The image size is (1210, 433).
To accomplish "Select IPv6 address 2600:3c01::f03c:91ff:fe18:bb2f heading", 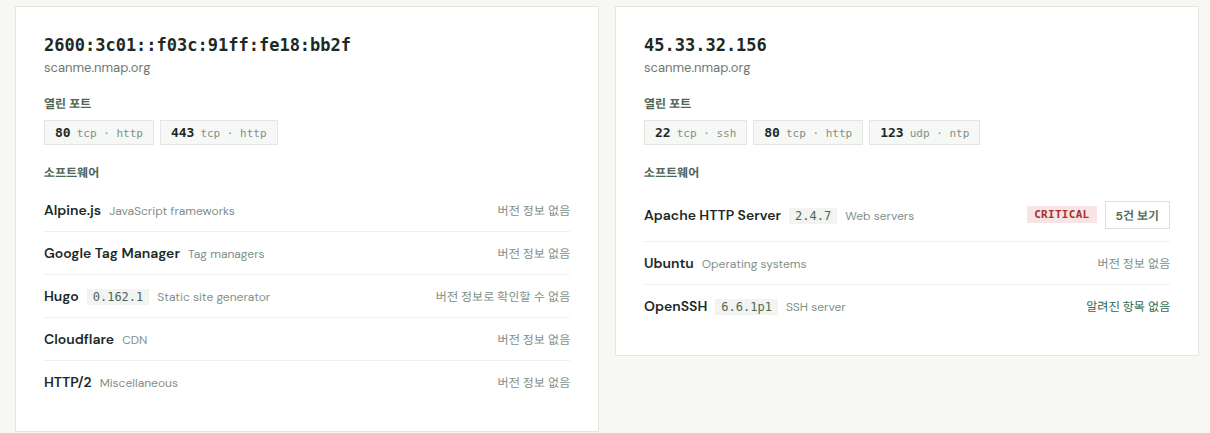I will pyautogui.click(x=197, y=45).
